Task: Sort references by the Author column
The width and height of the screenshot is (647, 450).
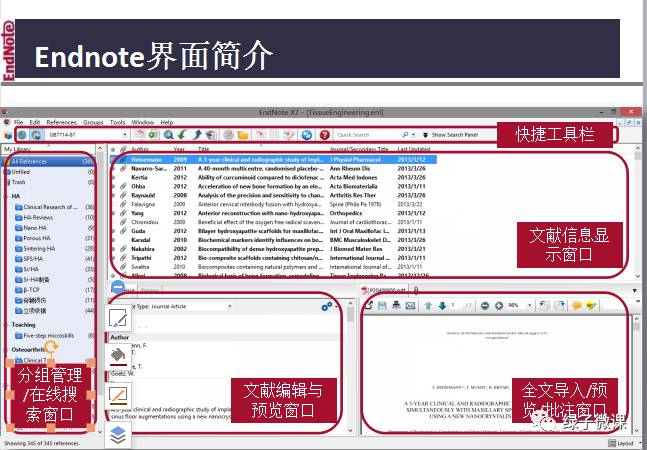Action: 140,149
